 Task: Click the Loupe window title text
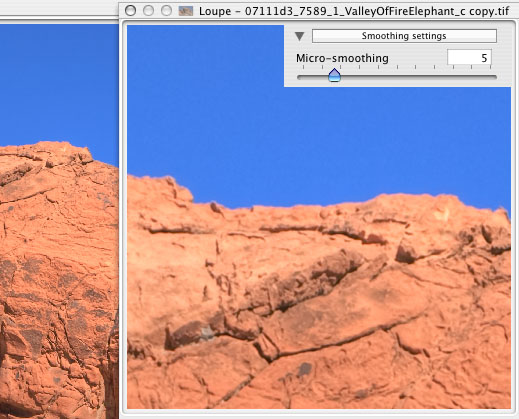point(354,11)
